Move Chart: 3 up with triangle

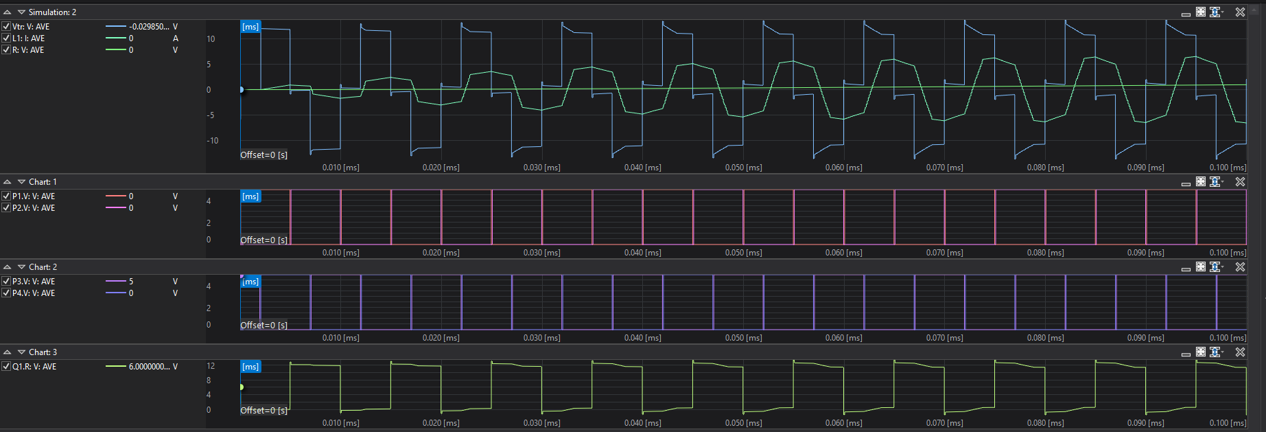pos(8,352)
